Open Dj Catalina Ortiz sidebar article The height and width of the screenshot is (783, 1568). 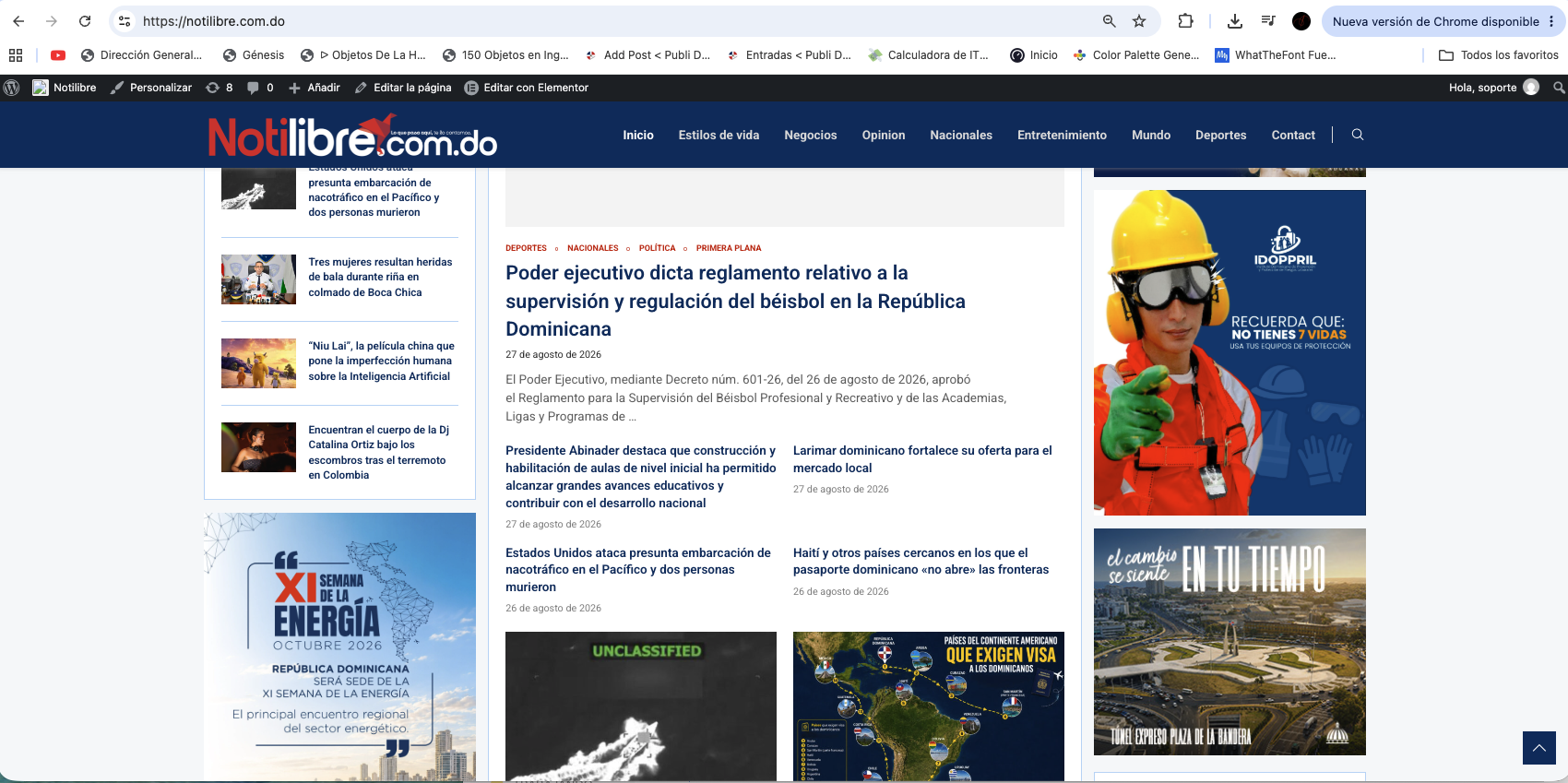378,452
